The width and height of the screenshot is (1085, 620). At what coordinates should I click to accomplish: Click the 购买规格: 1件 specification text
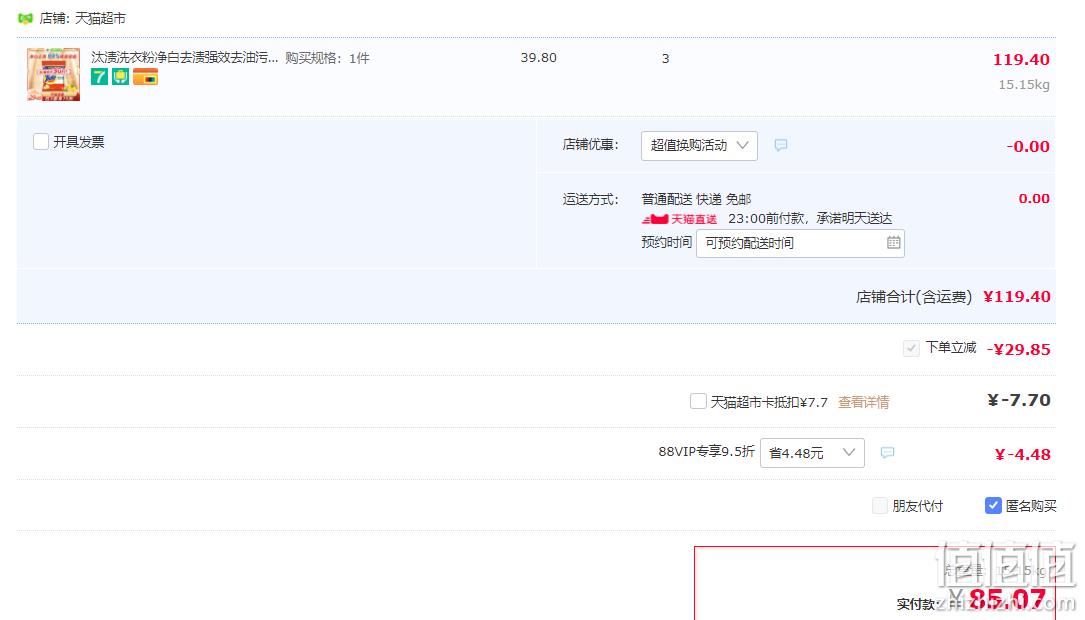(327, 58)
